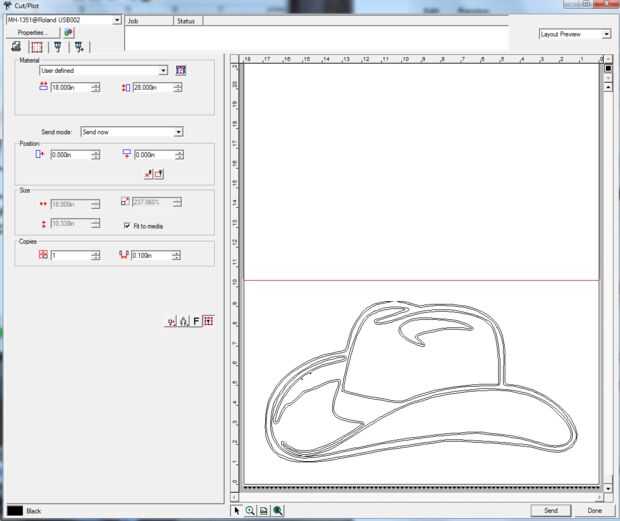Click the pointer select tool below preview
The width and height of the screenshot is (620, 521).
(x=237, y=510)
